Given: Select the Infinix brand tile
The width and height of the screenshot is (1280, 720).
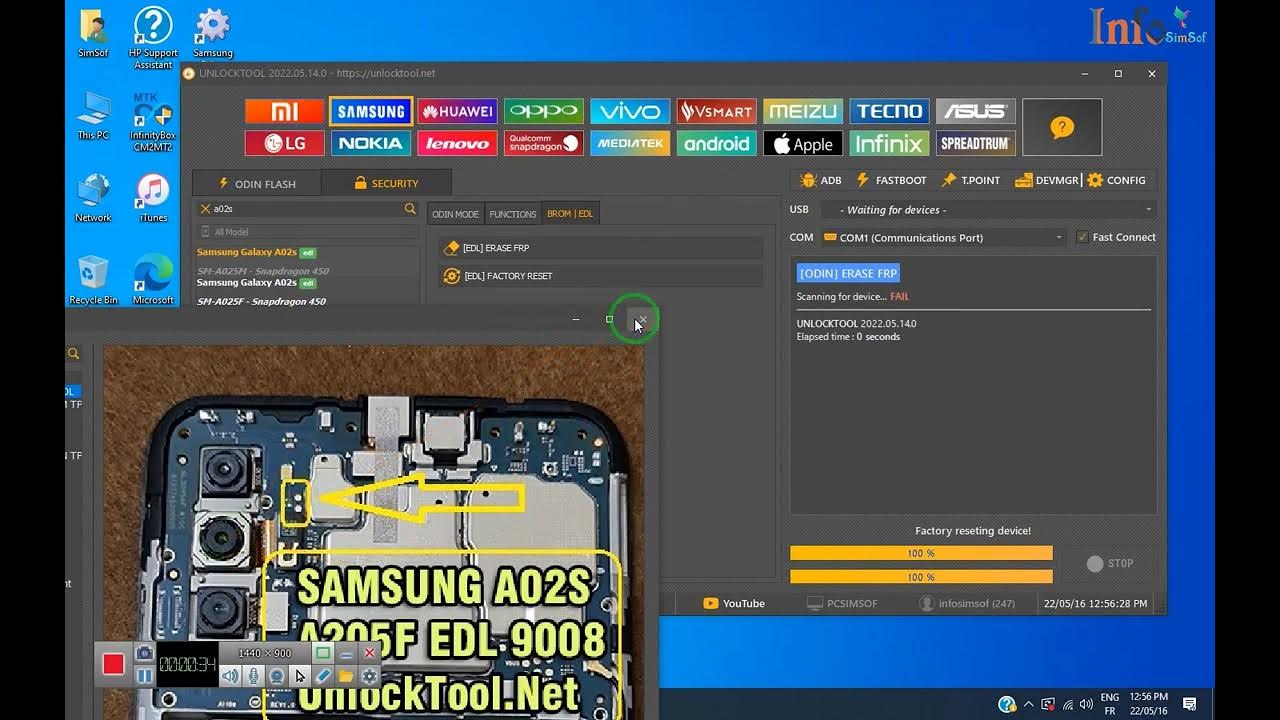Looking at the screenshot, I should [889, 143].
